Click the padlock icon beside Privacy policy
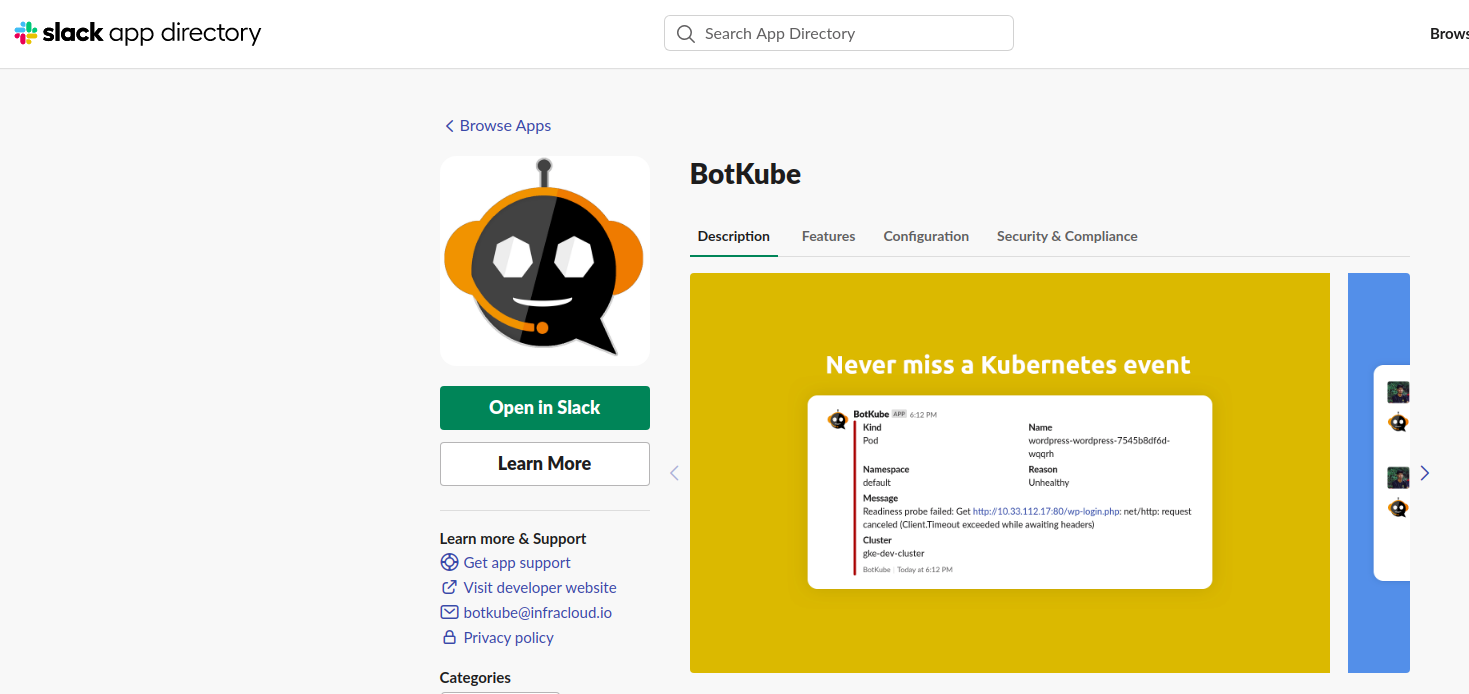The height and width of the screenshot is (694, 1469). (449, 638)
